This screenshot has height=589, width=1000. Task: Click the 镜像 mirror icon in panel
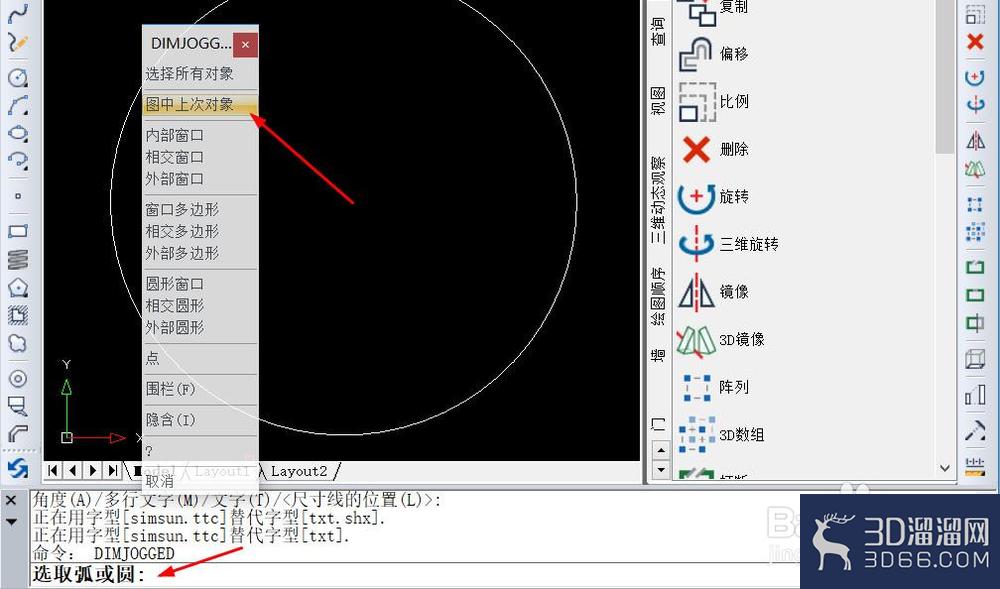coord(696,292)
